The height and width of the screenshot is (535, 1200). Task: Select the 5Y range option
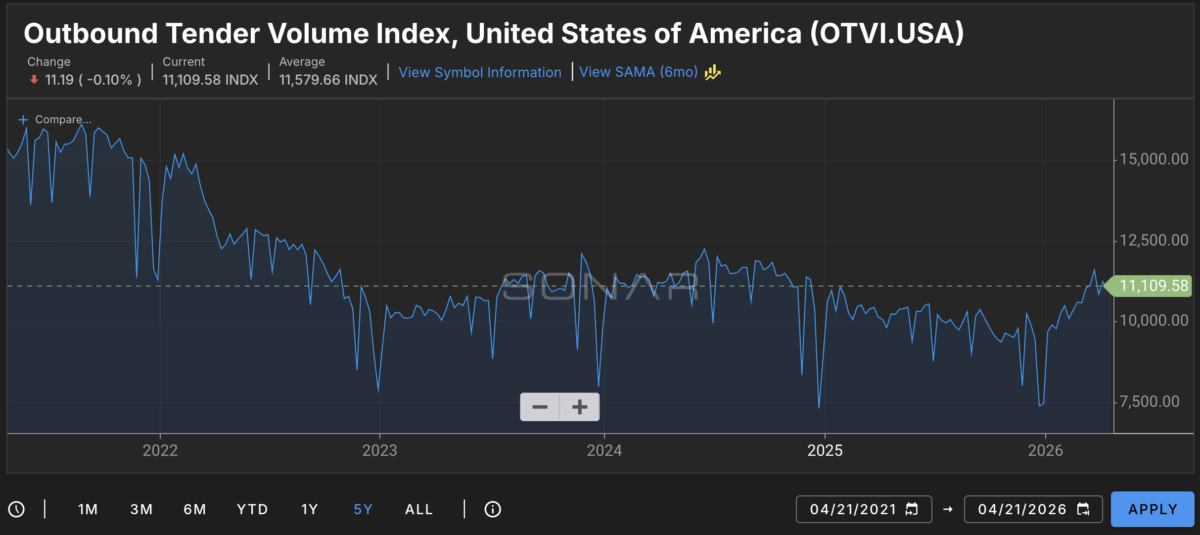[363, 509]
